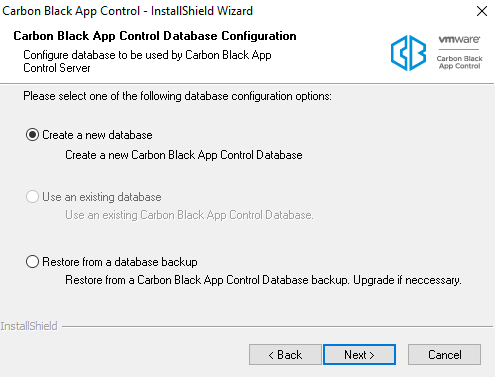The width and height of the screenshot is (495, 377).
Task: Click the blue Carbon Black hexagon logo
Action: click(x=408, y=53)
